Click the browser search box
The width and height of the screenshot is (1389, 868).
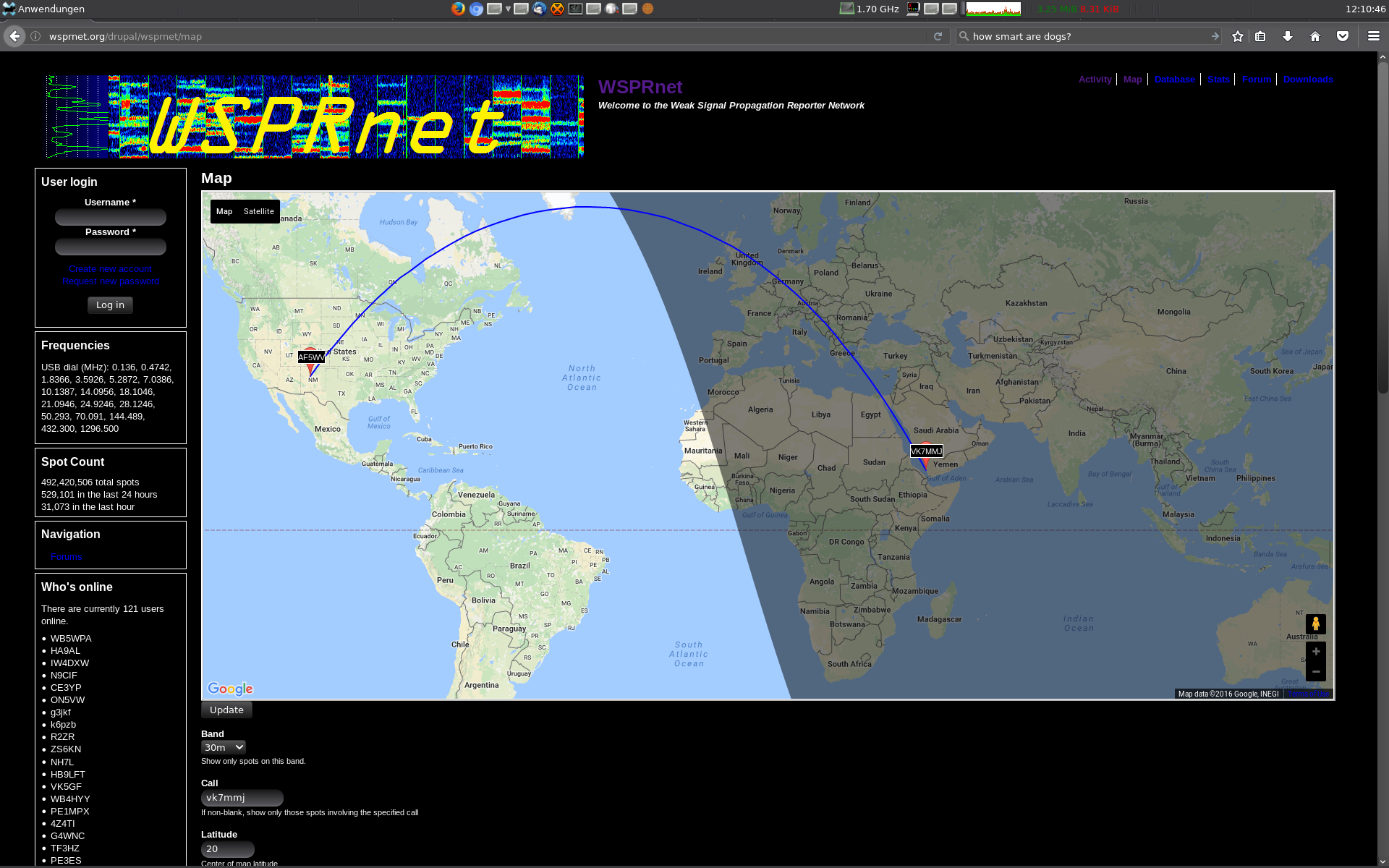(x=1089, y=36)
